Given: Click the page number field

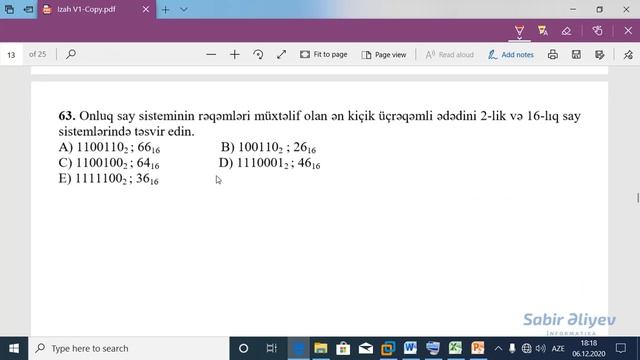Looking at the screenshot, I should (x=11, y=55).
